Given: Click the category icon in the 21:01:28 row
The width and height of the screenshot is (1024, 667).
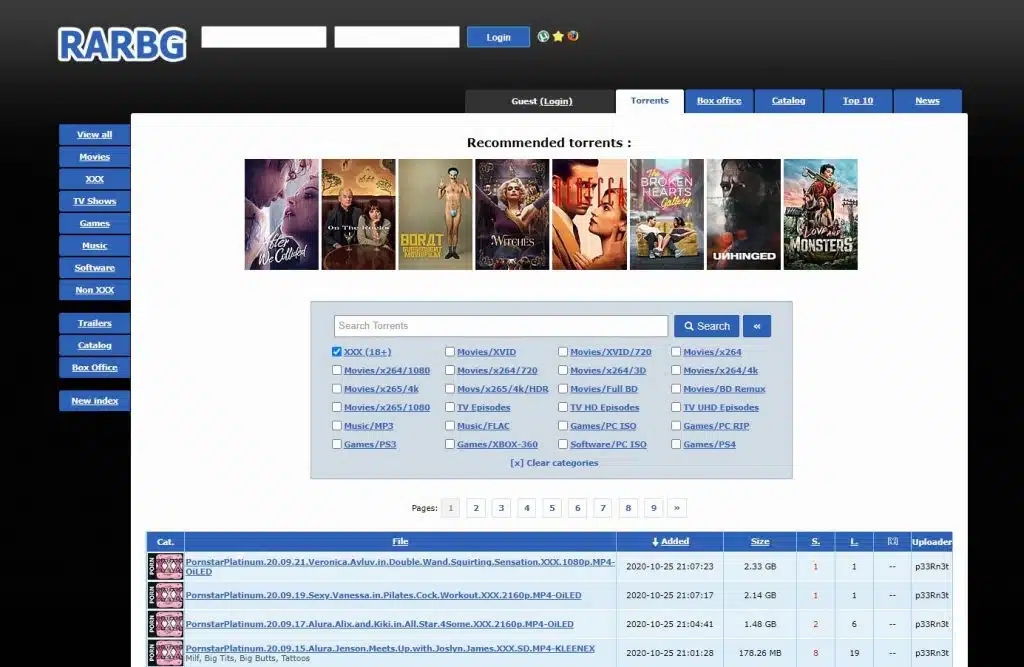Looking at the screenshot, I should point(165,653).
